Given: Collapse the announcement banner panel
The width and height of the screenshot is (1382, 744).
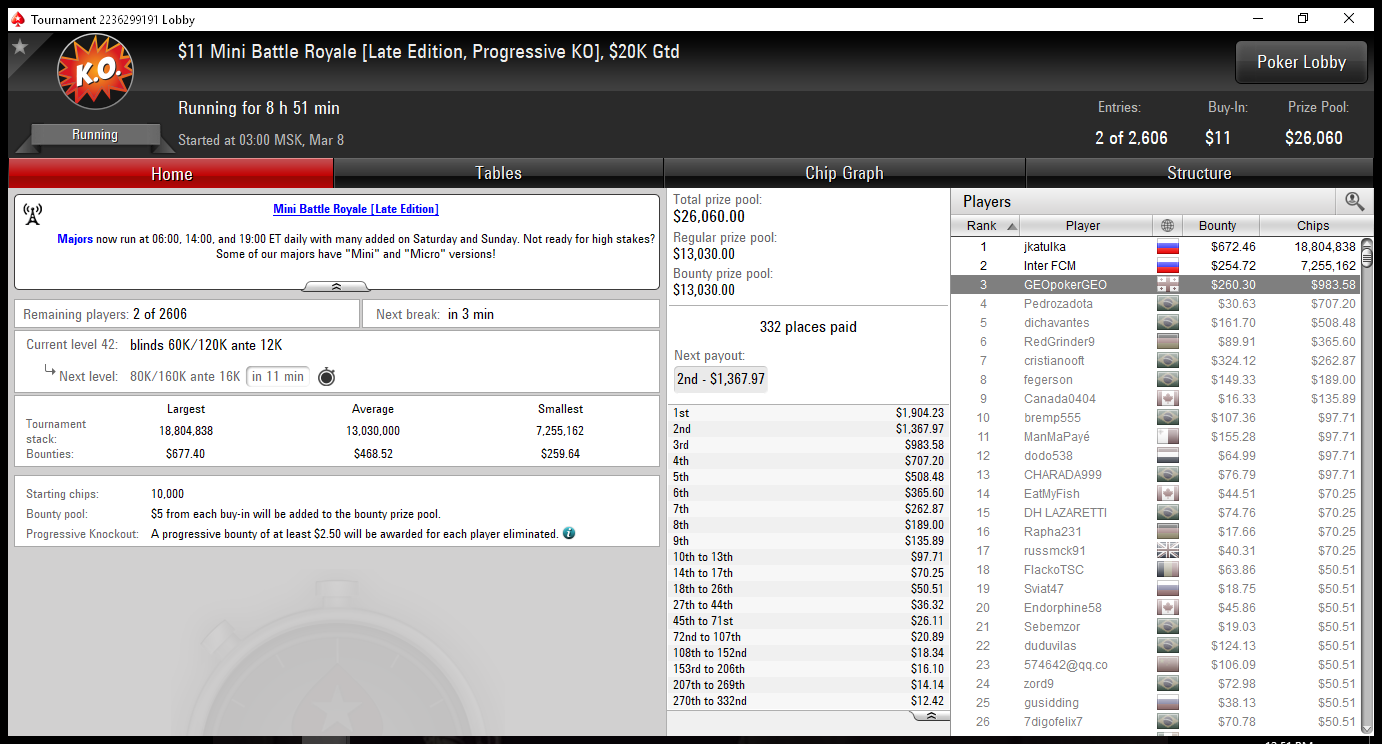Looking at the screenshot, I should point(336,286).
